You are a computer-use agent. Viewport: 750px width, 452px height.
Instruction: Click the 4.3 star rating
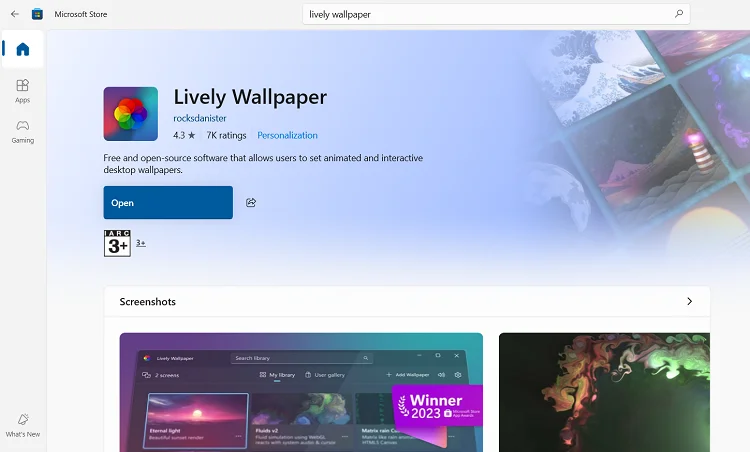coord(184,135)
